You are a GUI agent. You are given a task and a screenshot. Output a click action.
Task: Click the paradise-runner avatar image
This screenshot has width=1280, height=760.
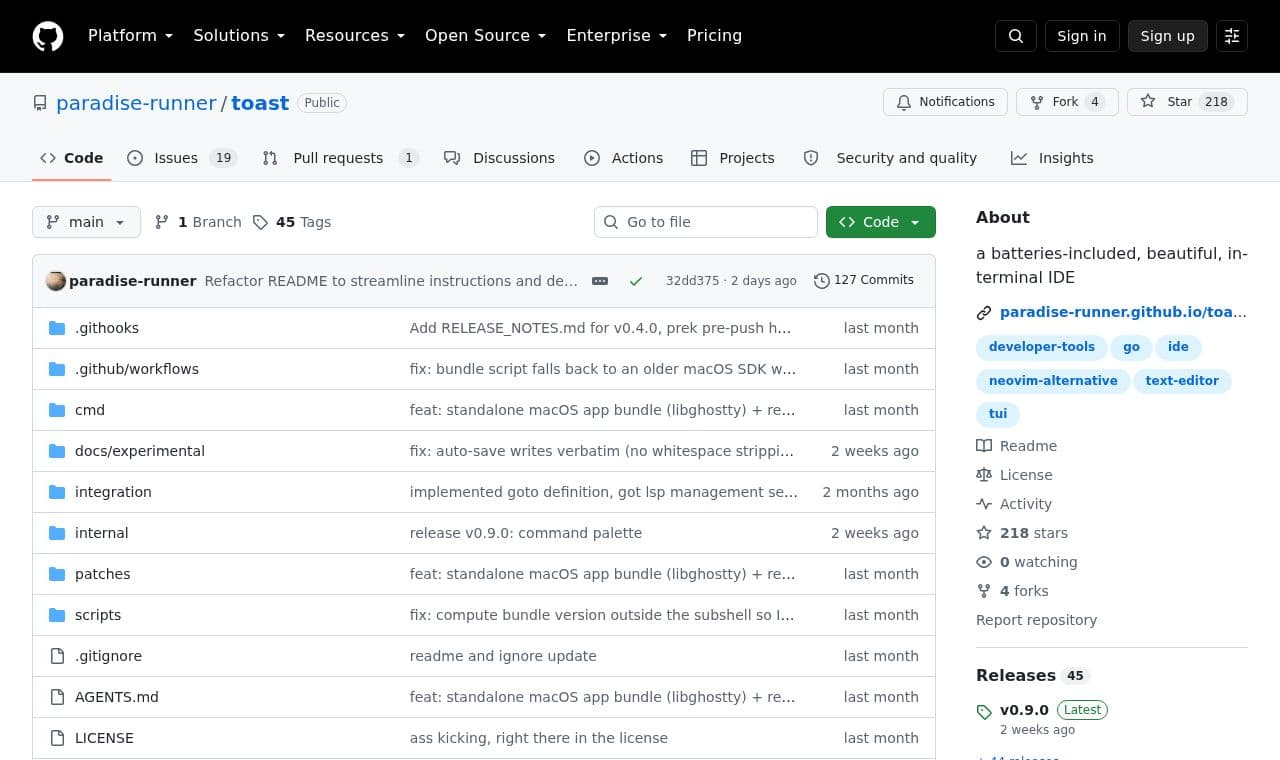(56, 281)
